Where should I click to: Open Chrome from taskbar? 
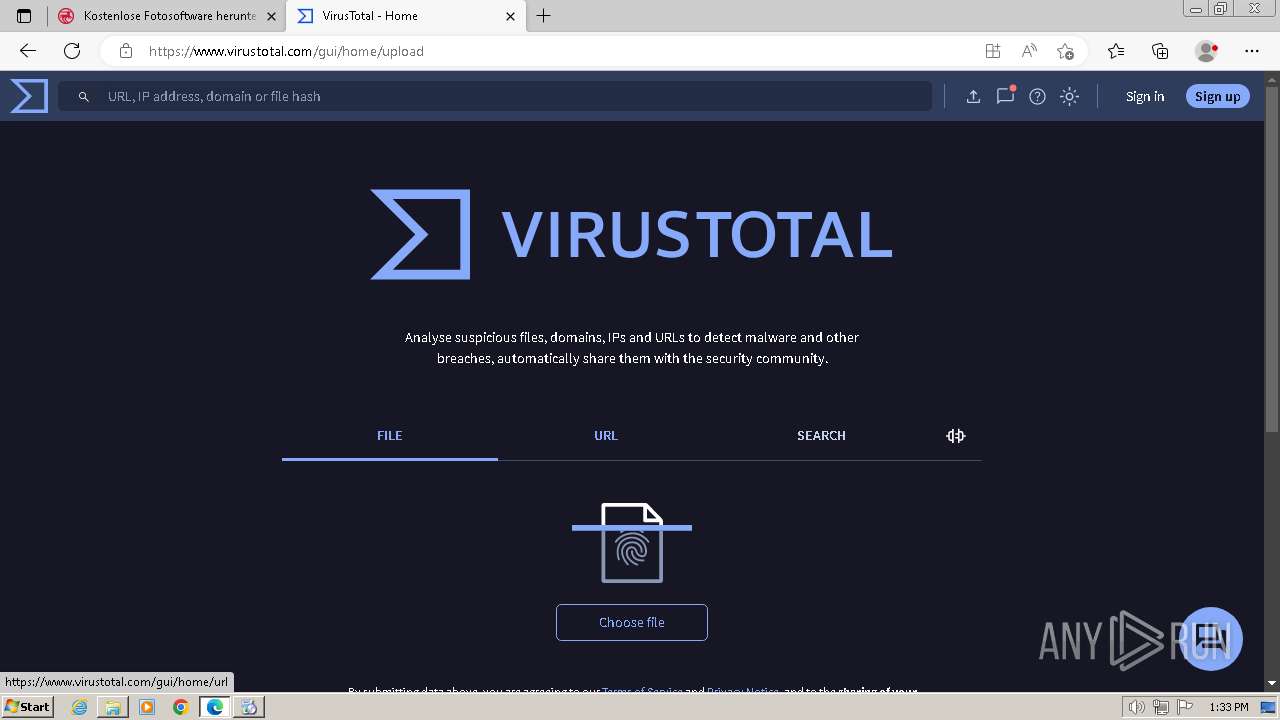(181, 707)
